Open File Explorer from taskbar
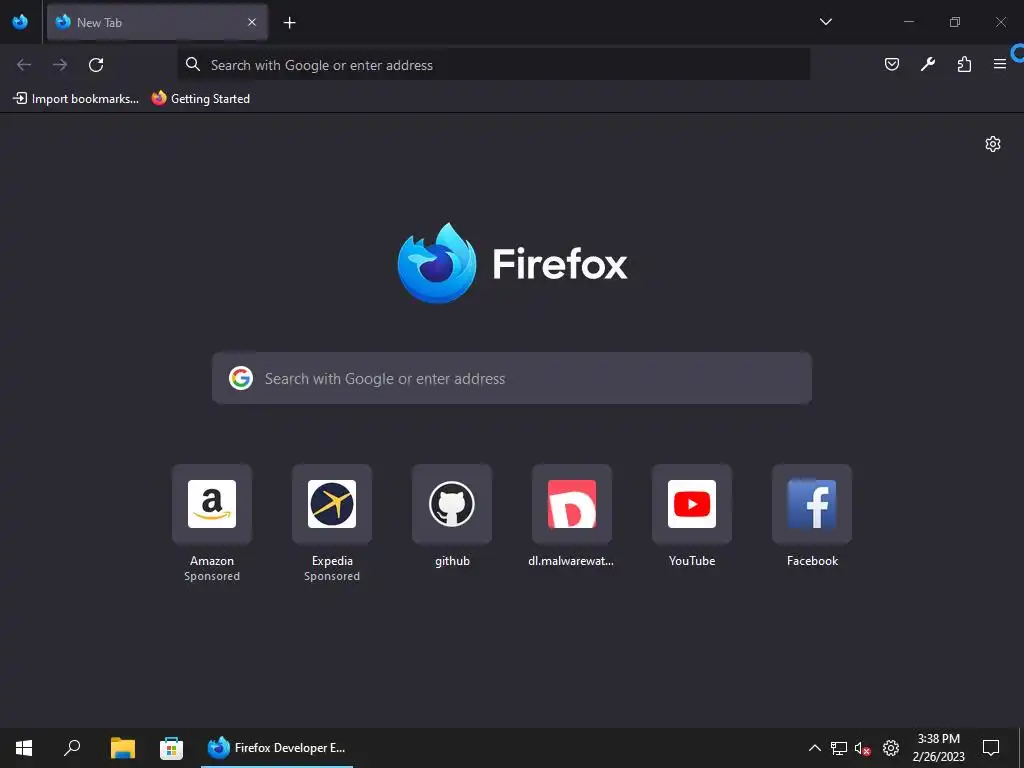 (122, 748)
